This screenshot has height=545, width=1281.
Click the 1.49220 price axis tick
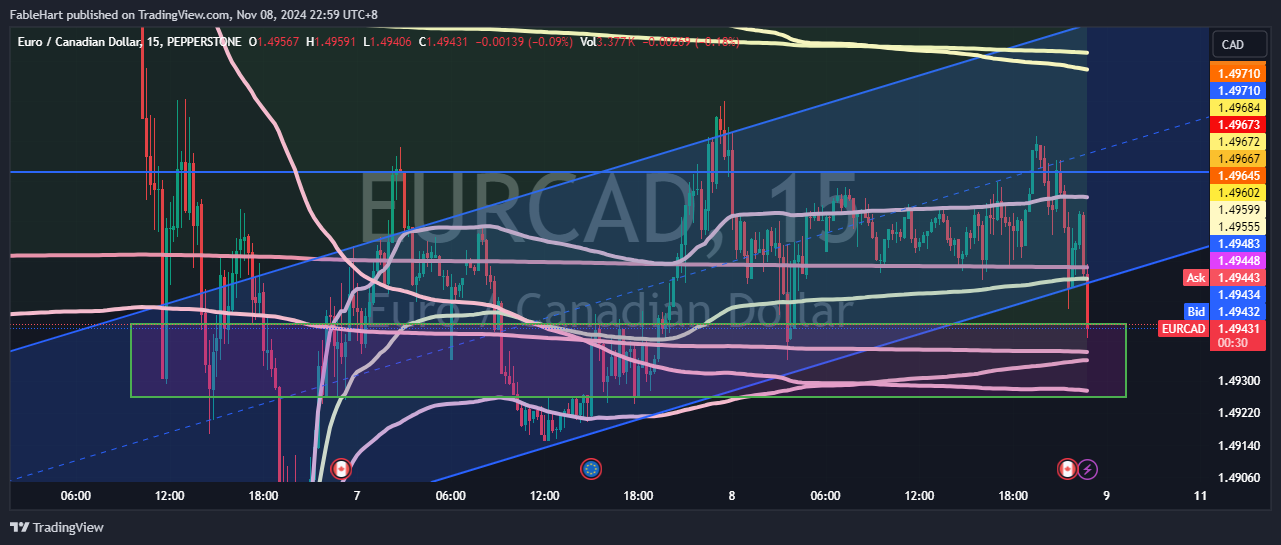pos(1239,413)
